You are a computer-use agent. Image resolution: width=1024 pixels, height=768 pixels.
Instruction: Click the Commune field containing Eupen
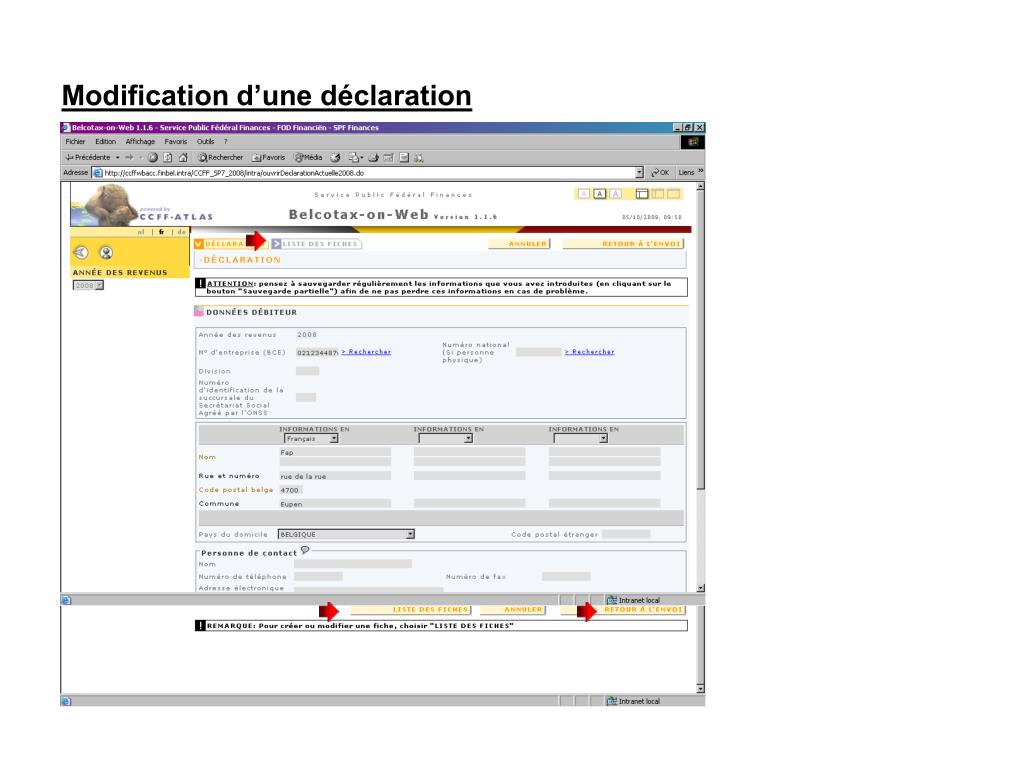click(335, 504)
